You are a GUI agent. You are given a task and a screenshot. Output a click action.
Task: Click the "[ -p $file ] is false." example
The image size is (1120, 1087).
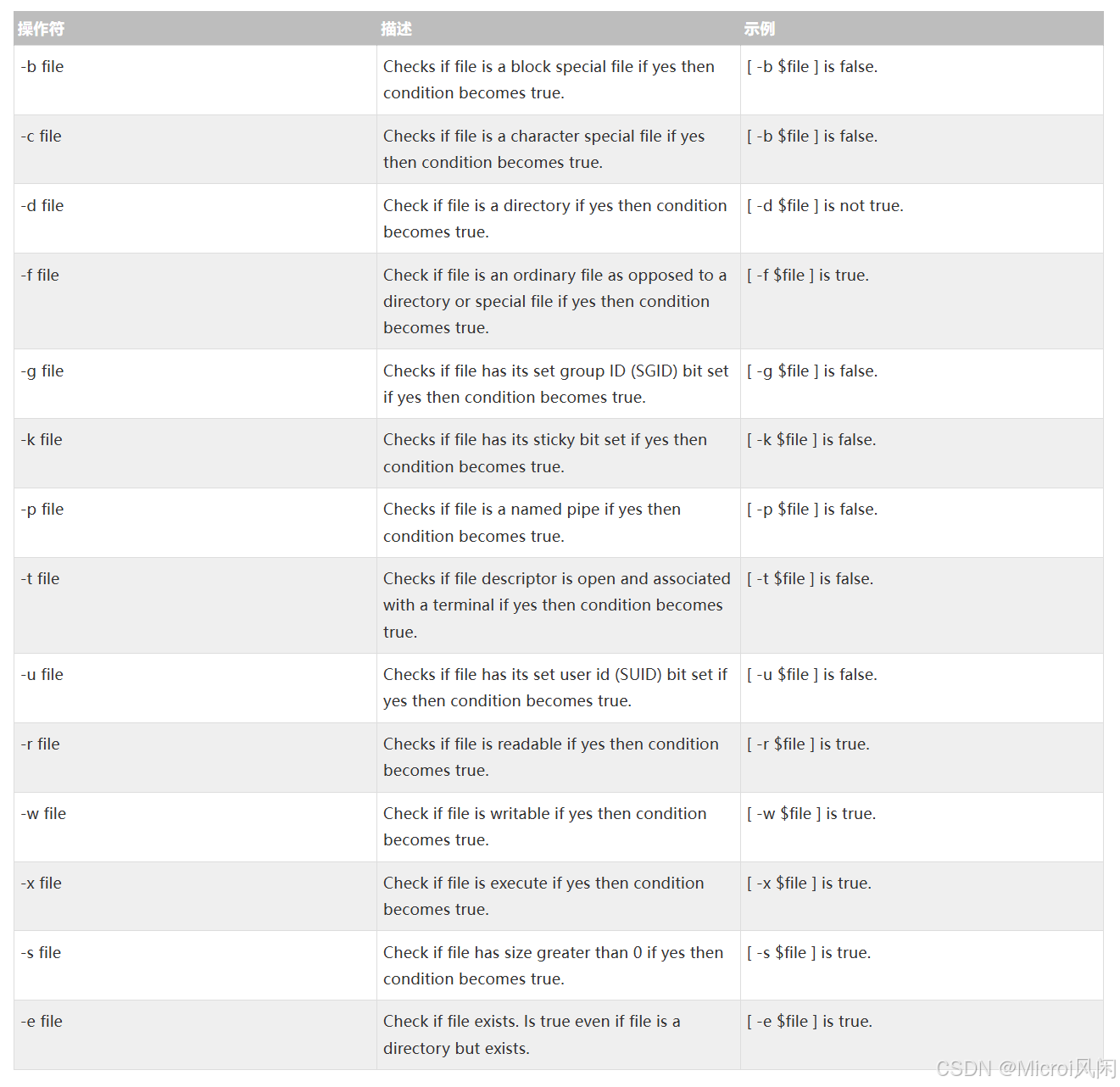coord(811,510)
